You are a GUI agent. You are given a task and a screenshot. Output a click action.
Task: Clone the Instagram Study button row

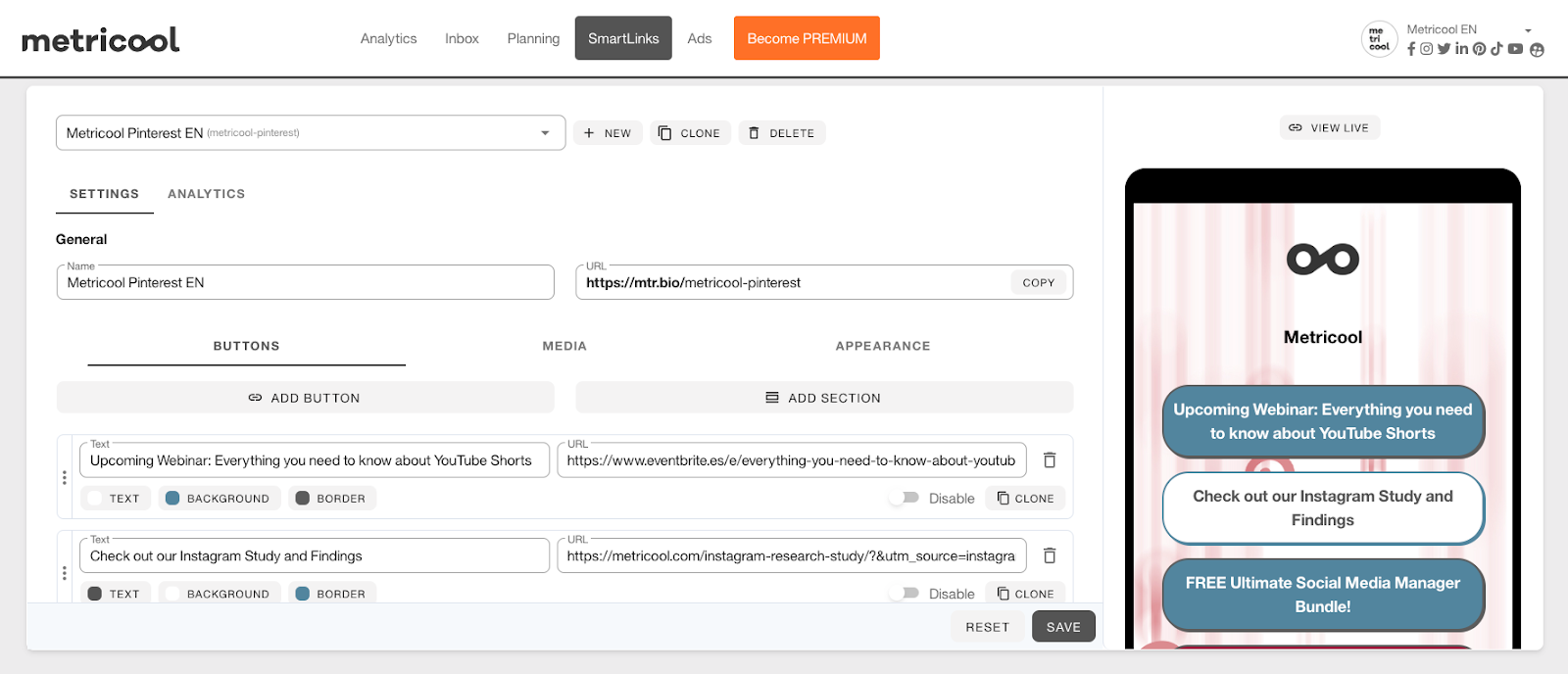(1026, 594)
